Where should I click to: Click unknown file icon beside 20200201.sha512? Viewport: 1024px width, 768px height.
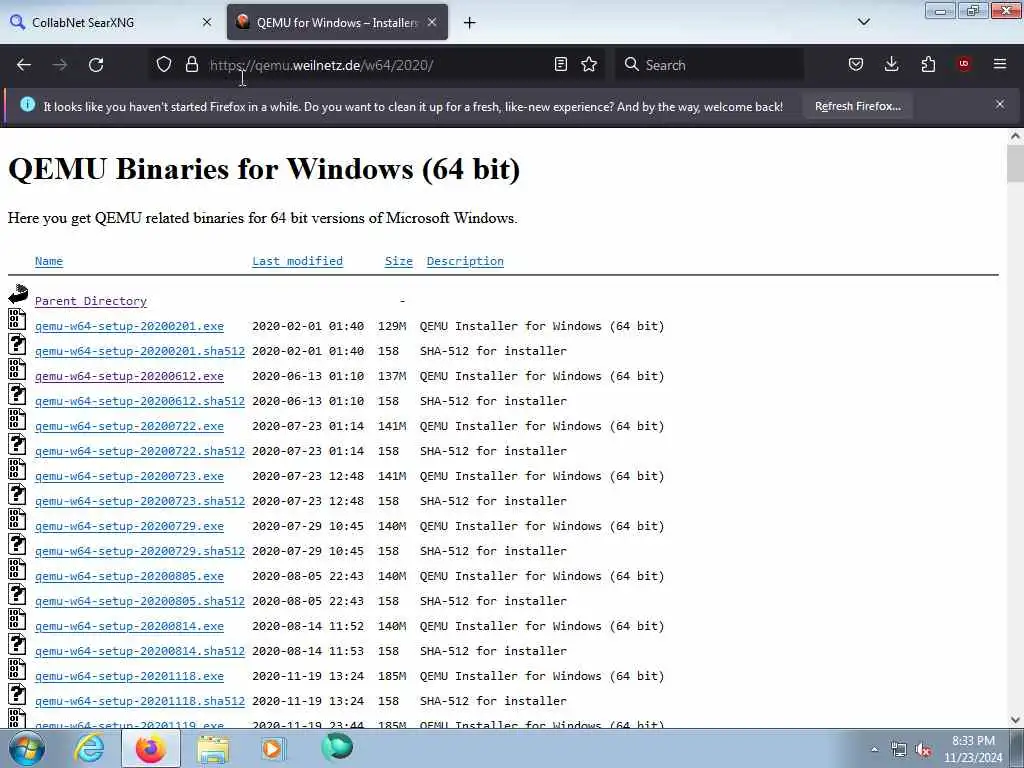click(x=17, y=344)
